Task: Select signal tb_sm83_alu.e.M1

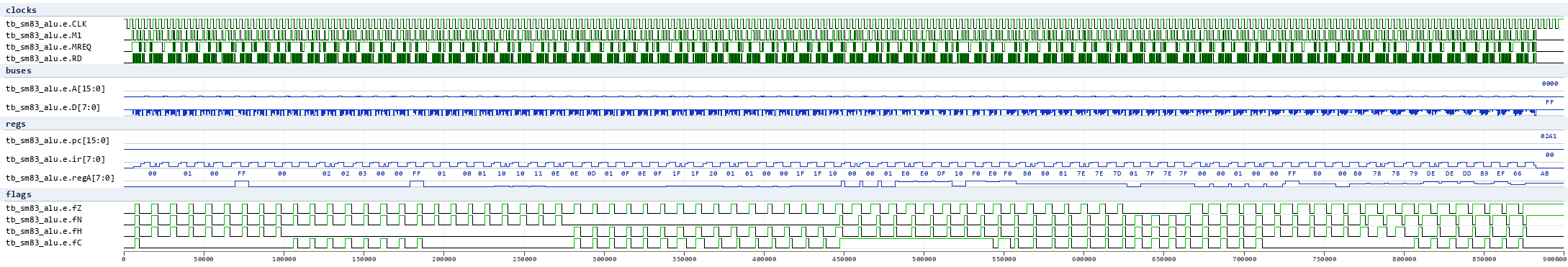Action: (44, 35)
